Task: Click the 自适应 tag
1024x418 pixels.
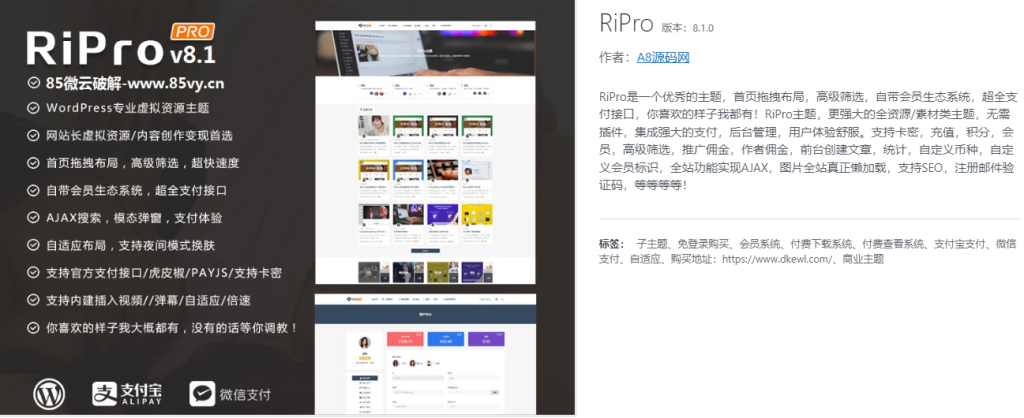Action: pos(646,259)
